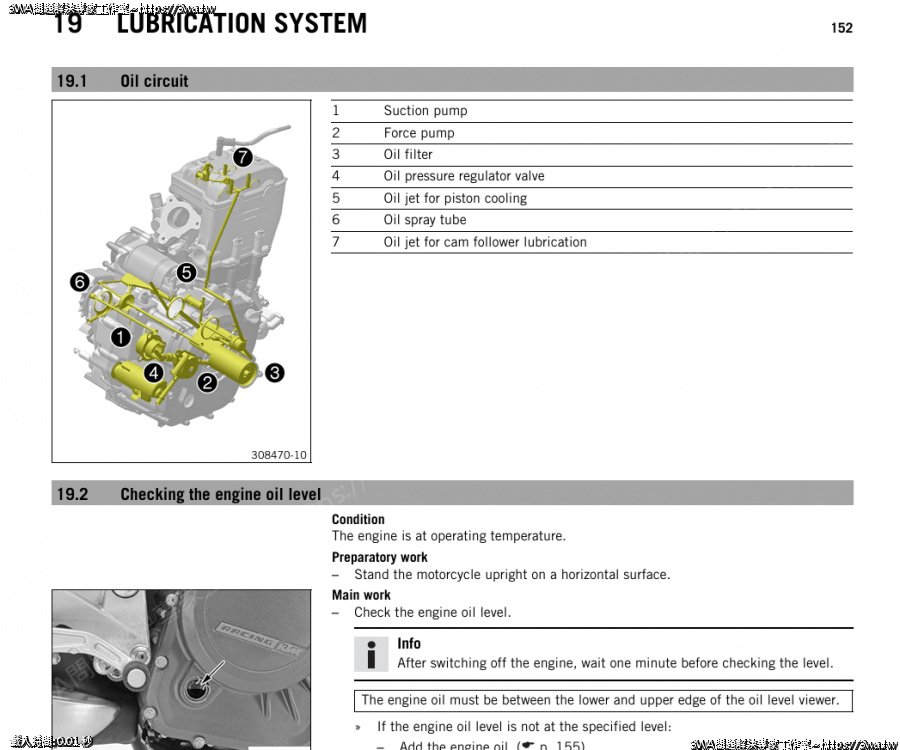The image size is (900, 750).
Task: Click the black arrow pointing at the oil viewer
Action: 213,673
